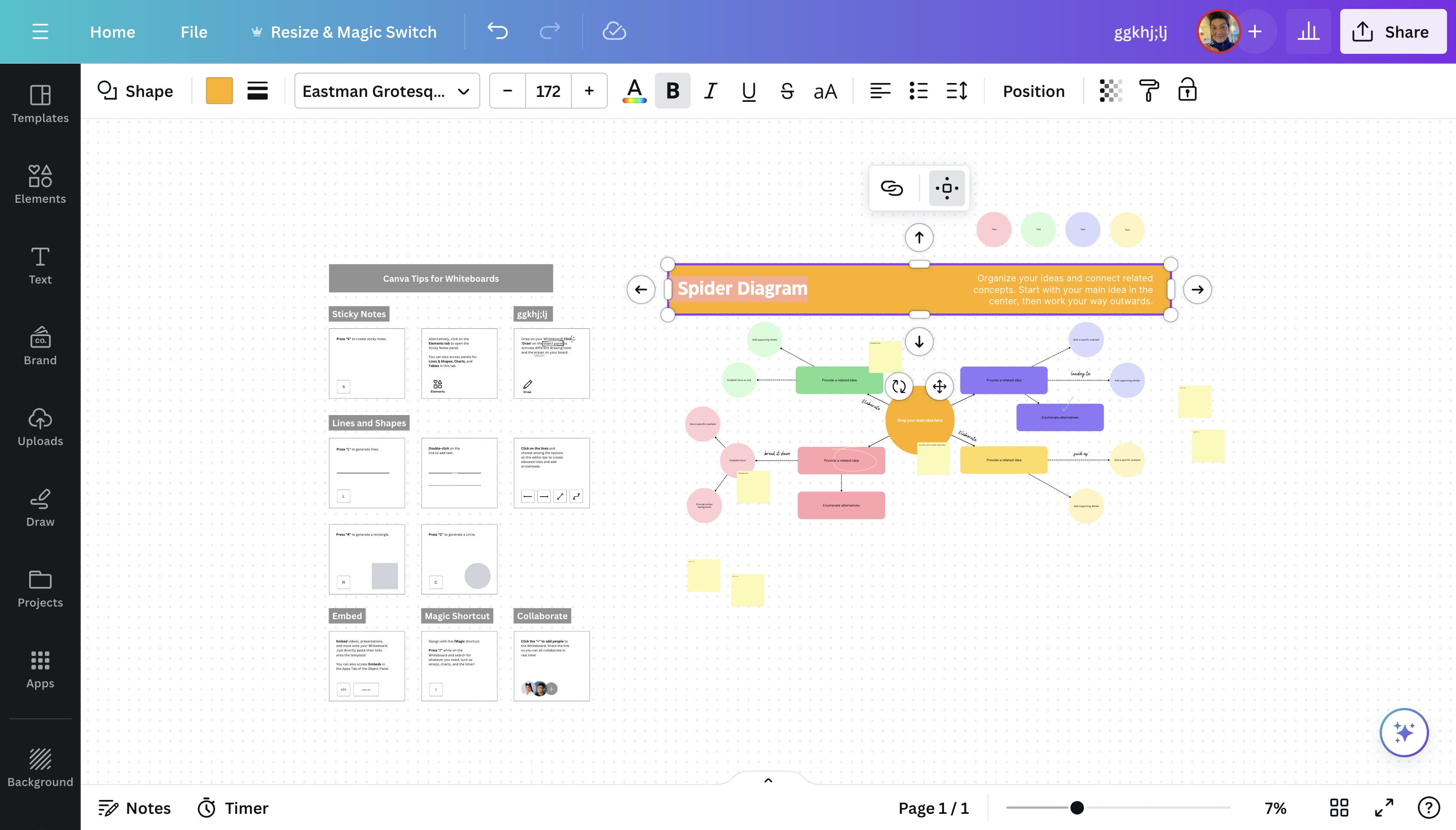Screen dimensions: 1456x830
Task: Copy styling with the paint roller icon
Action: tap(1148, 90)
